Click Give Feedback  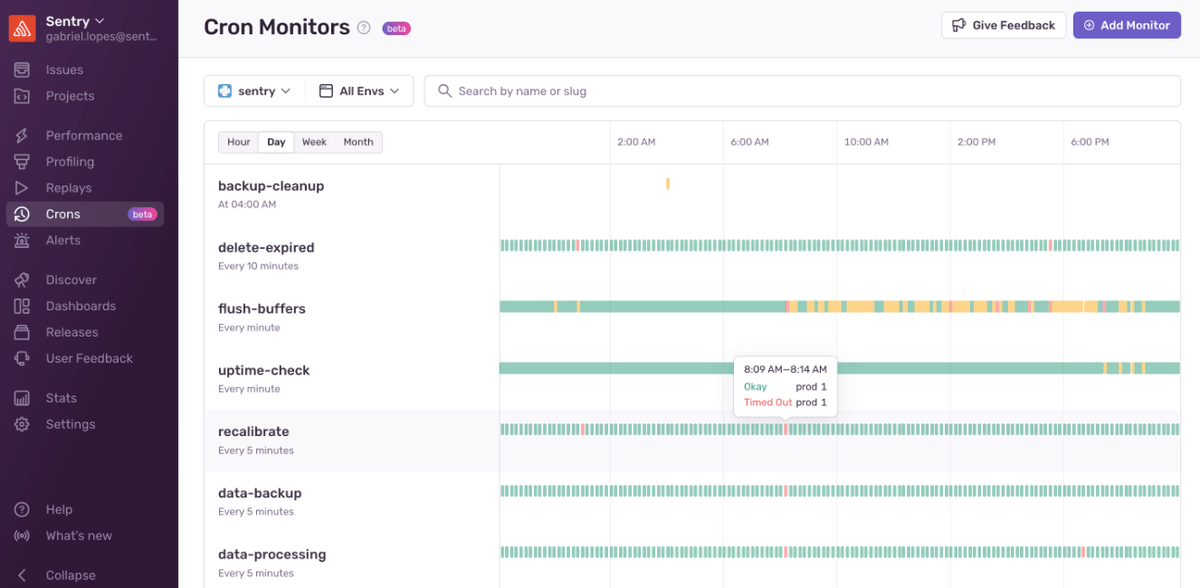tap(1003, 25)
